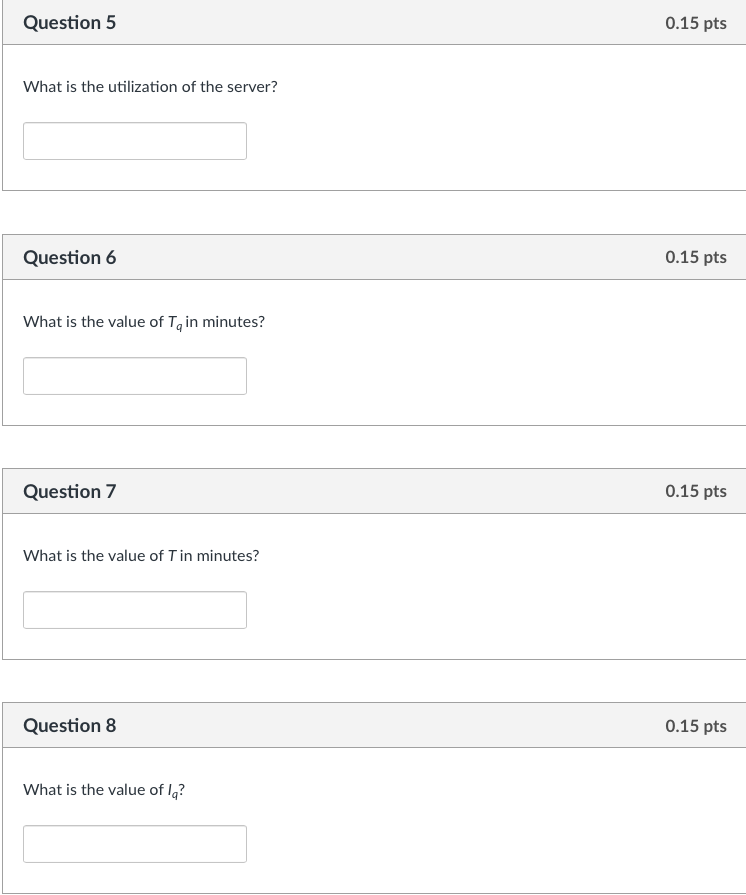Click the 0.15 pts label on Question 7
Viewport: 746px width, 895px height.
[695, 491]
